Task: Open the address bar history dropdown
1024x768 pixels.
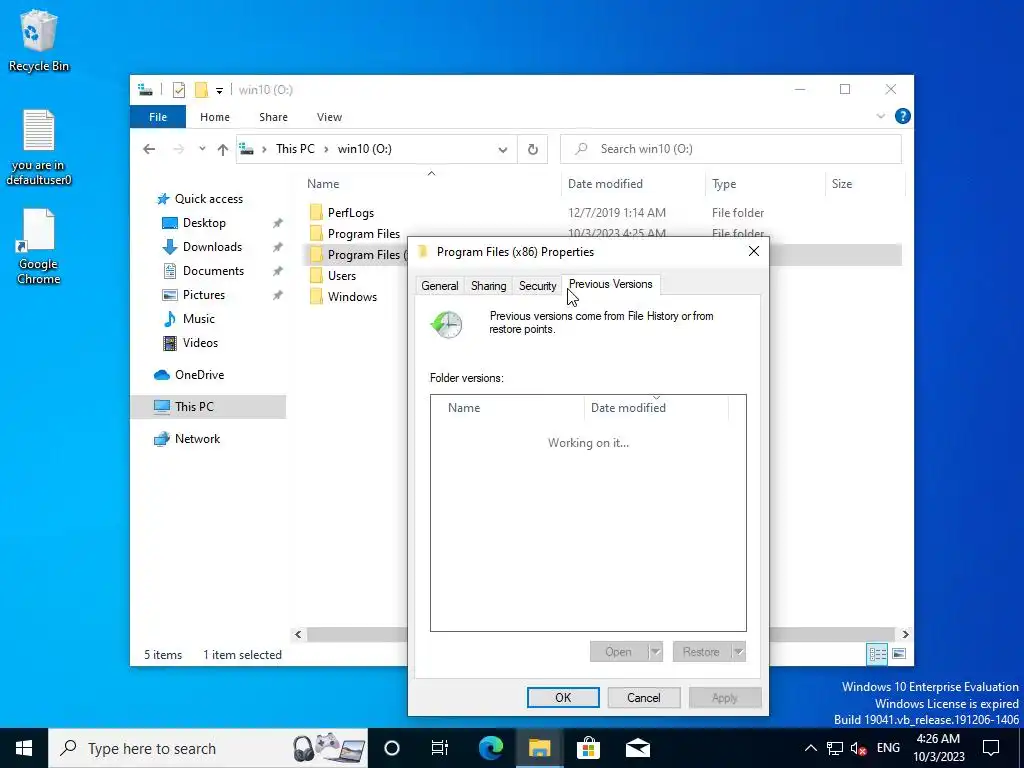Action: [x=503, y=150]
